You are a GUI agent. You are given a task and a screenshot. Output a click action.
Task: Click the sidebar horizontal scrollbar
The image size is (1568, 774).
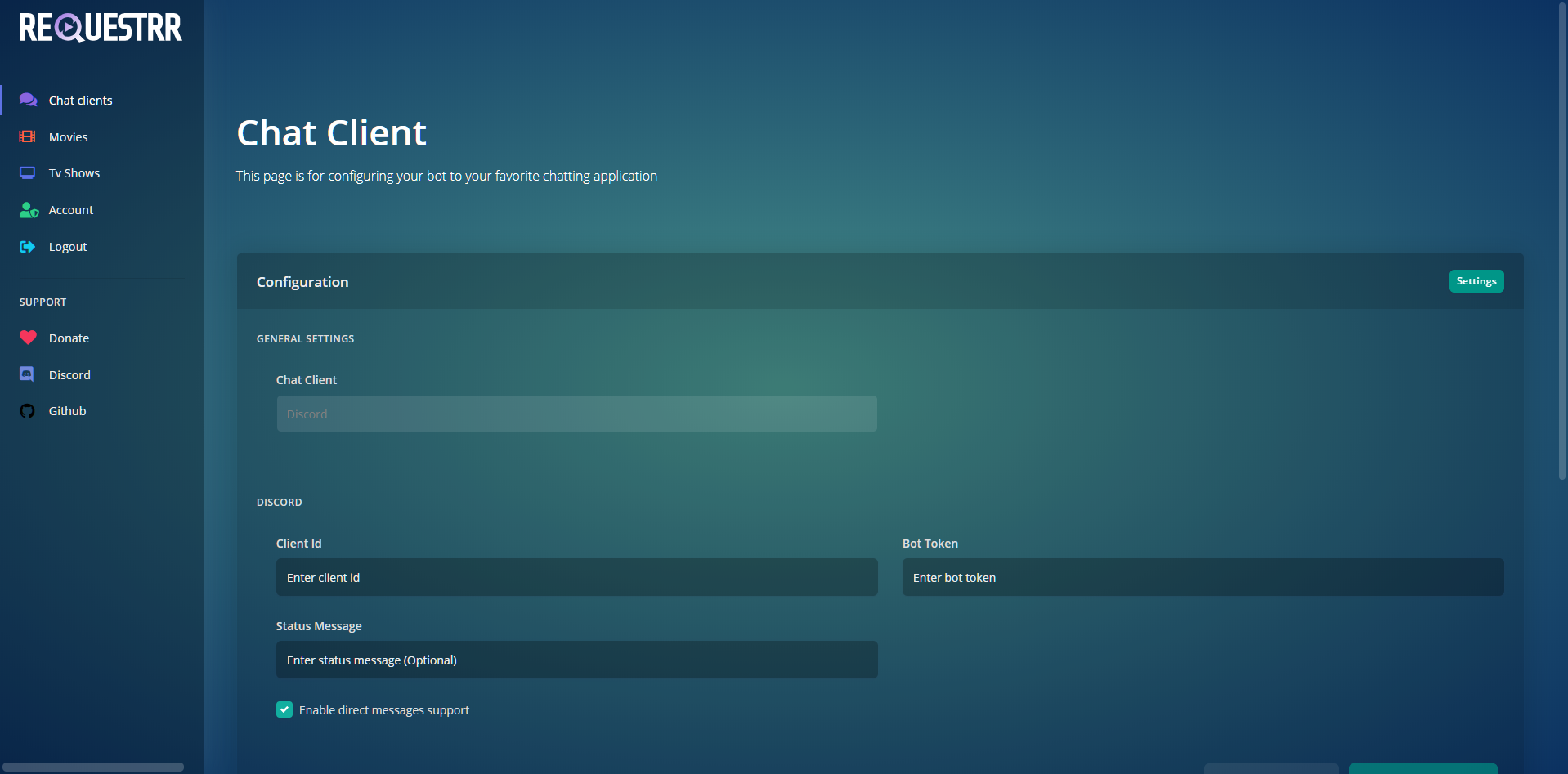[x=92, y=767]
